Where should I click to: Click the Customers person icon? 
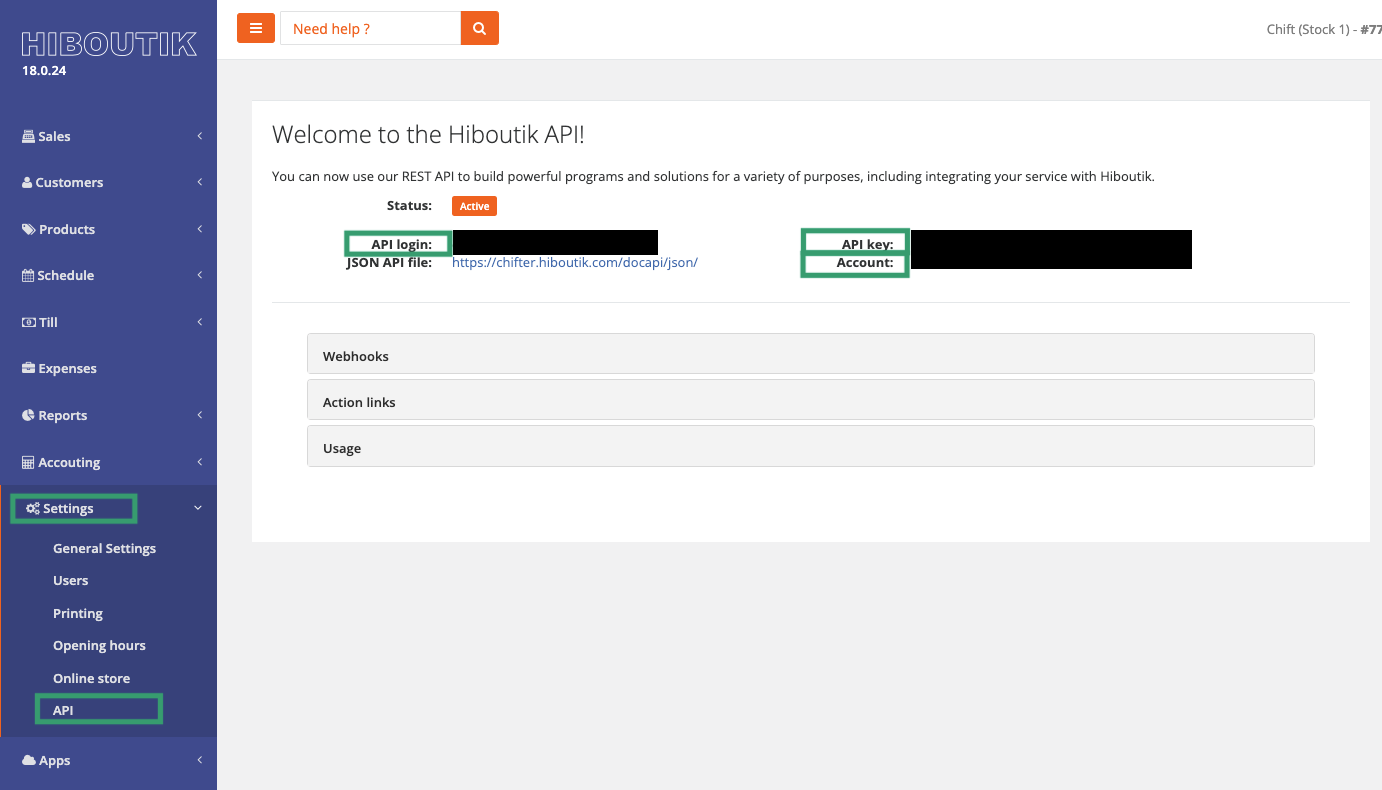(x=27, y=182)
